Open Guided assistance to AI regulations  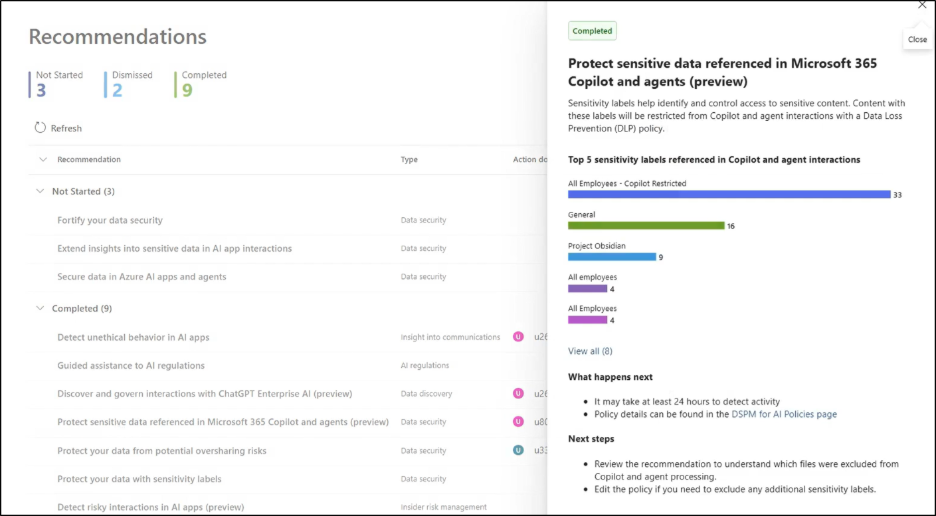point(131,366)
